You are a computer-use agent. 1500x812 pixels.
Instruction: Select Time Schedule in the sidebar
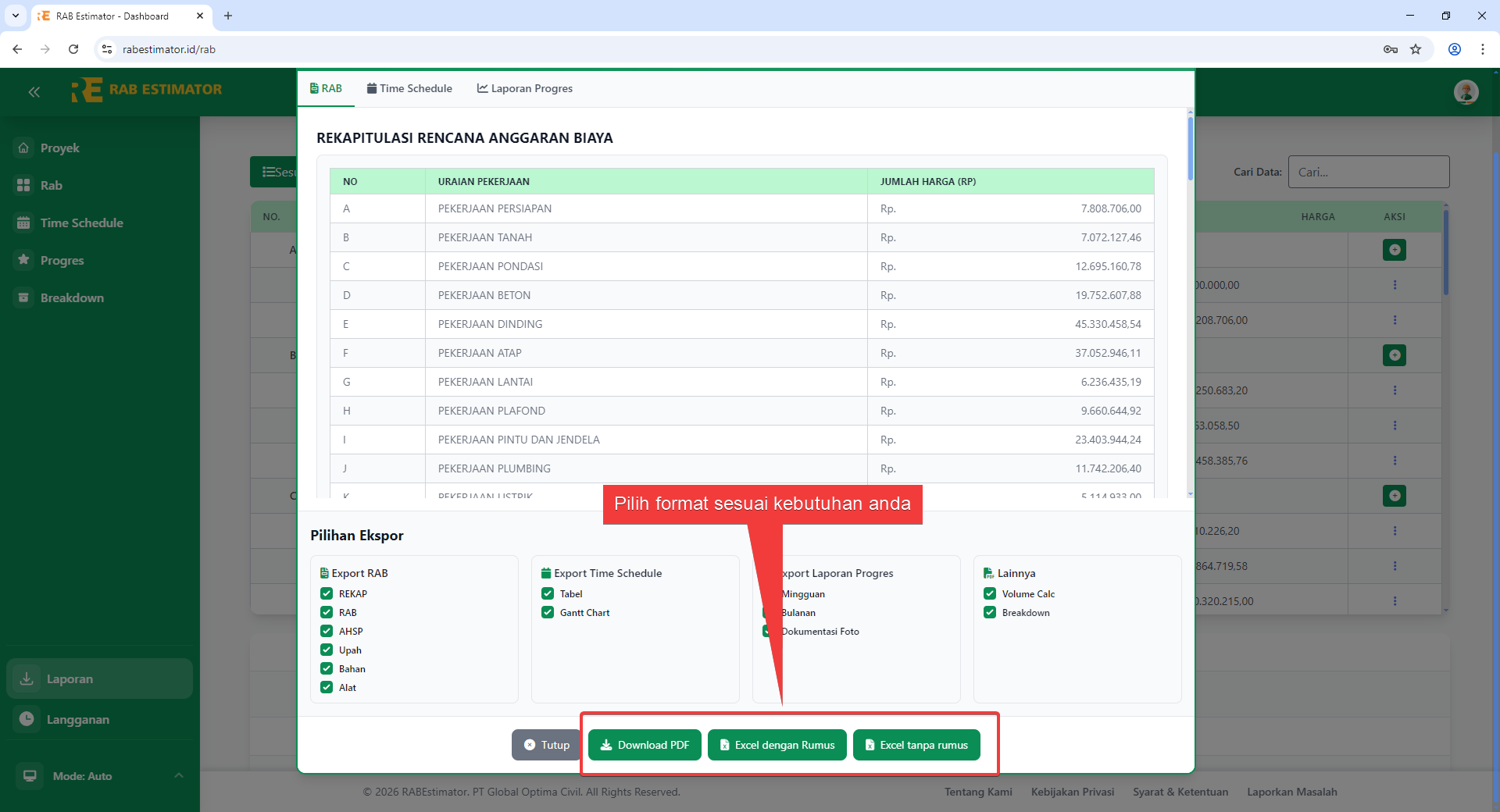(x=81, y=223)
